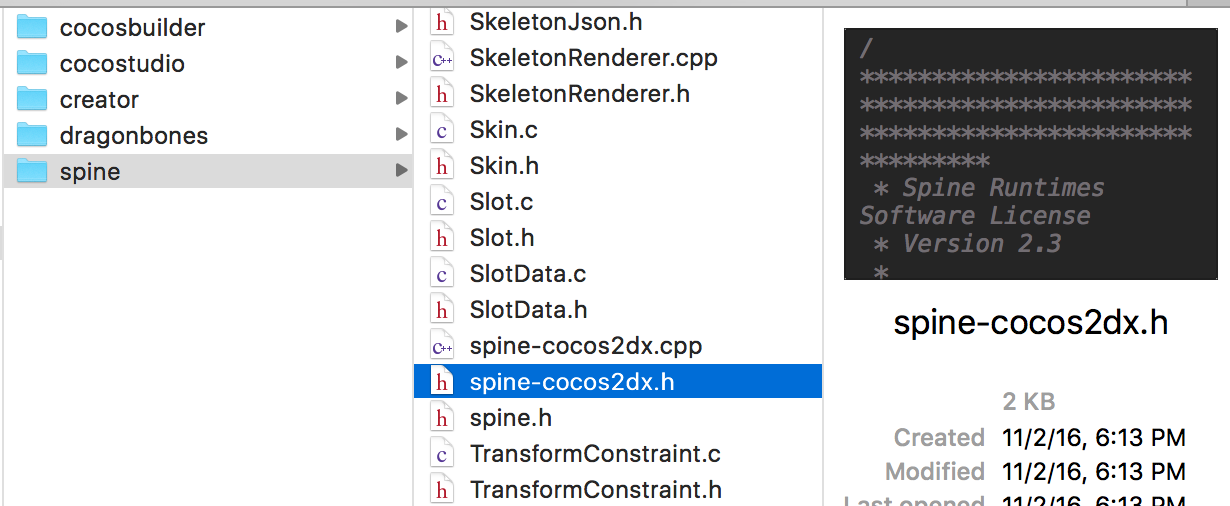Select SlotData.h file name
The height and width of the screenshot is (506, 1230).
click(529, 310)
